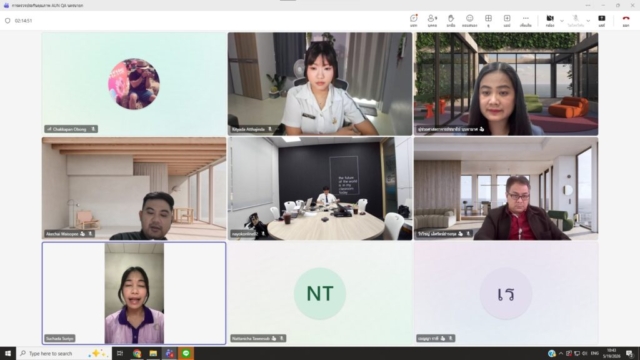Click mic icon on Akechai Wasopee label
This screenshot has height=360, width=640.
(90, 234)
